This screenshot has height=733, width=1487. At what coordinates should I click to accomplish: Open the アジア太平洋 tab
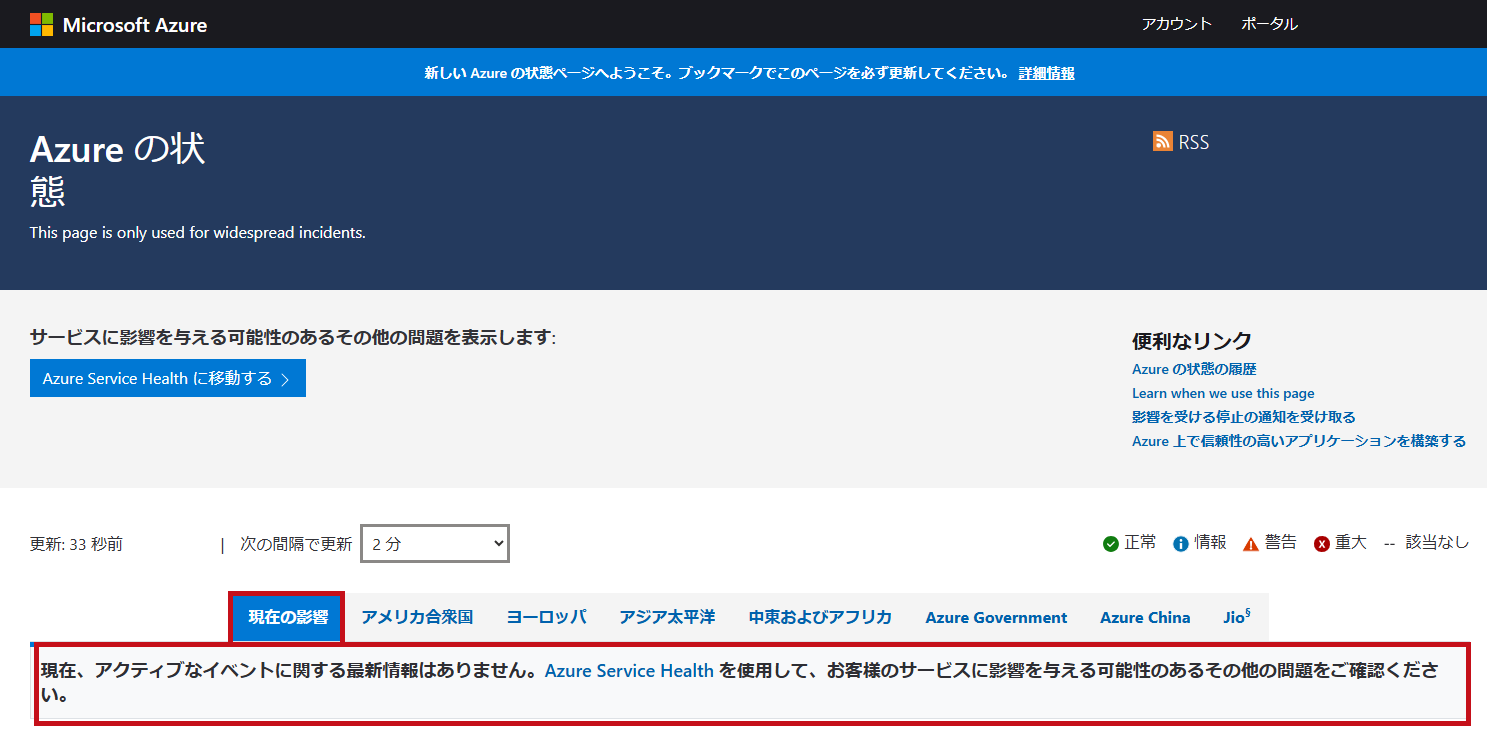point(667,617)
